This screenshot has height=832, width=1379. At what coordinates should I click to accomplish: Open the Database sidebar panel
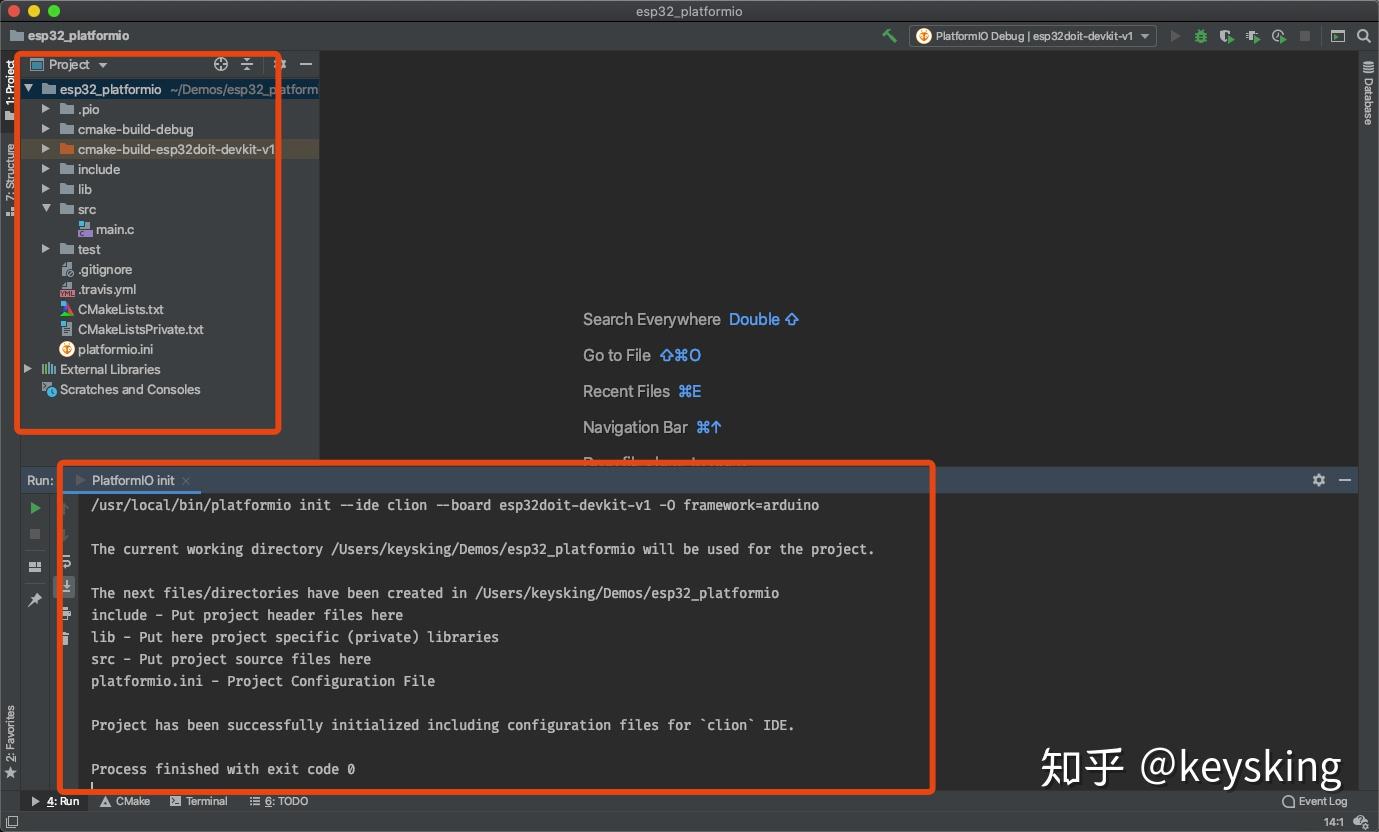point(1368,95)
